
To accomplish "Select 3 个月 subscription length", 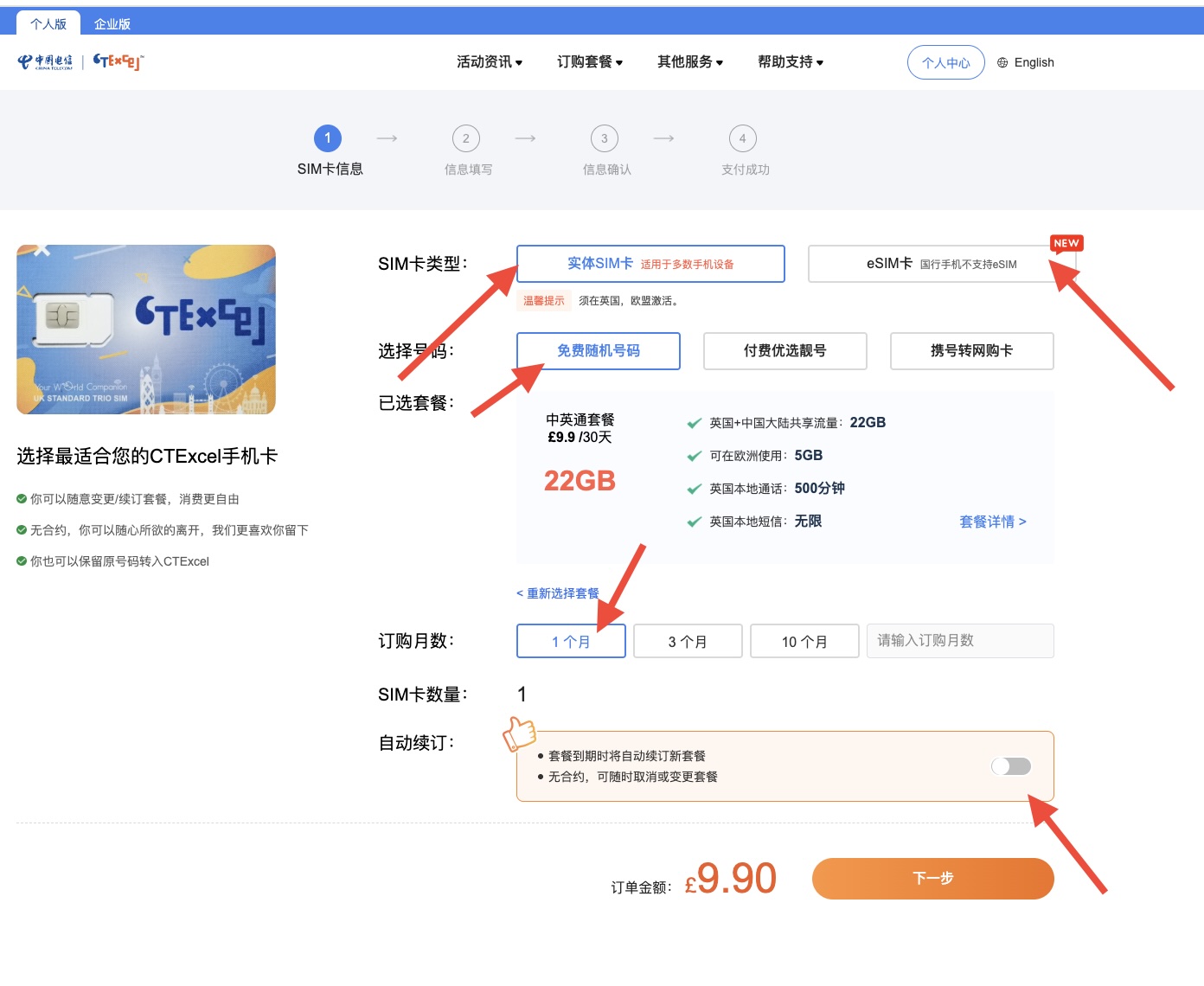I will 688,641.
